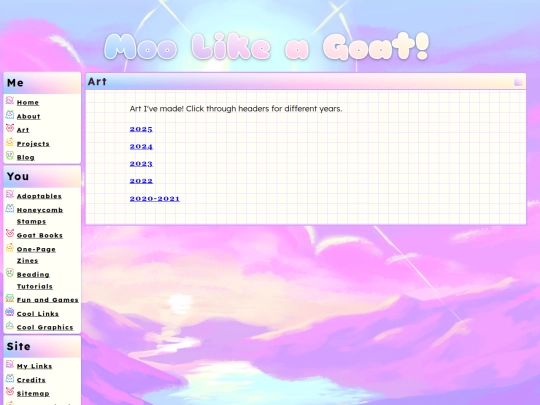Click the icon beside the Blog link
The height and width of the screenshot is (405, 540).
[10, 156]
